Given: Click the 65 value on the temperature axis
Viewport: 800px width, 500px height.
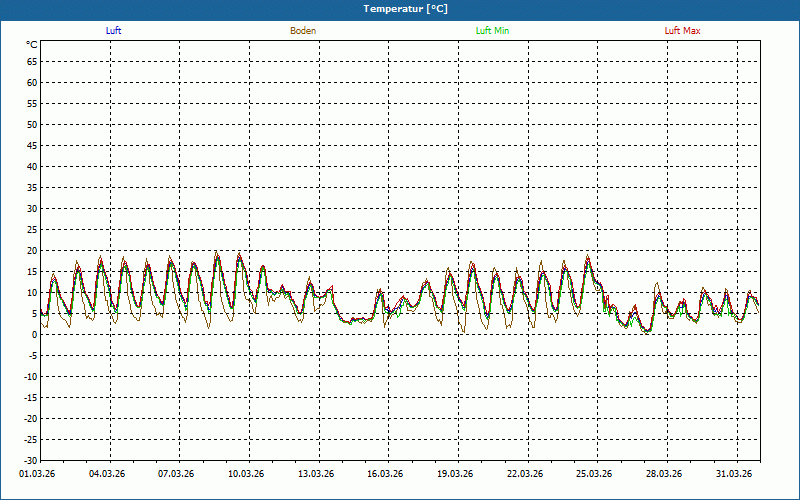Looking at the screenshot, I should [32, 61].
